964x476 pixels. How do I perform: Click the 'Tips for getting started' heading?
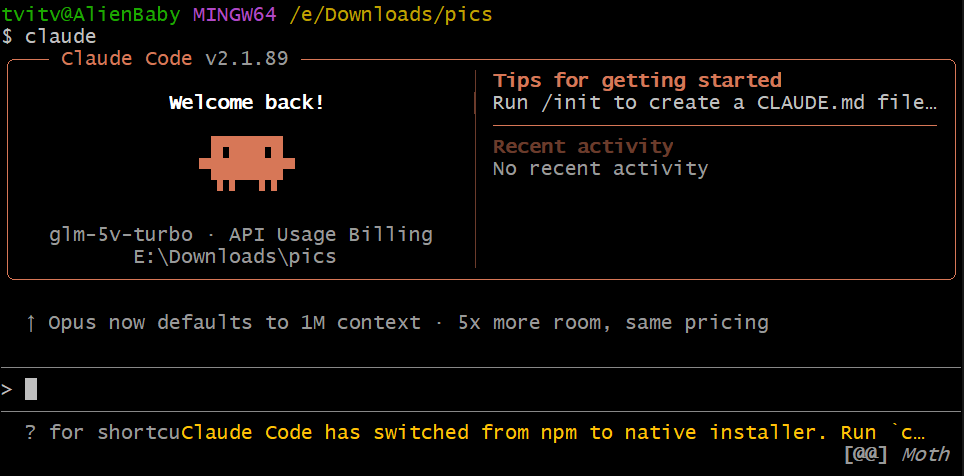638,81
